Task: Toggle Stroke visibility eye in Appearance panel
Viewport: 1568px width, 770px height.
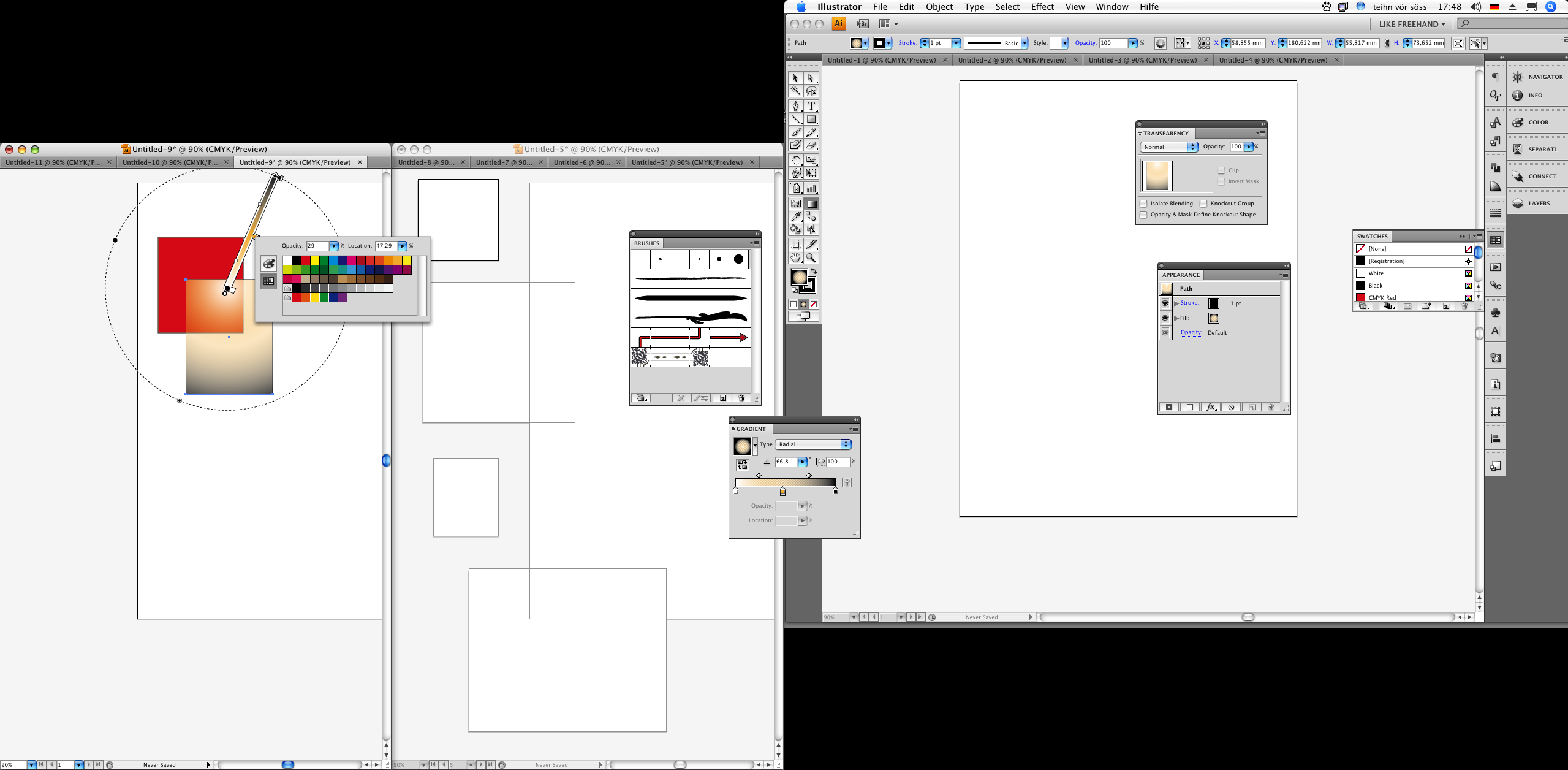Action: tap(1165, 303)
